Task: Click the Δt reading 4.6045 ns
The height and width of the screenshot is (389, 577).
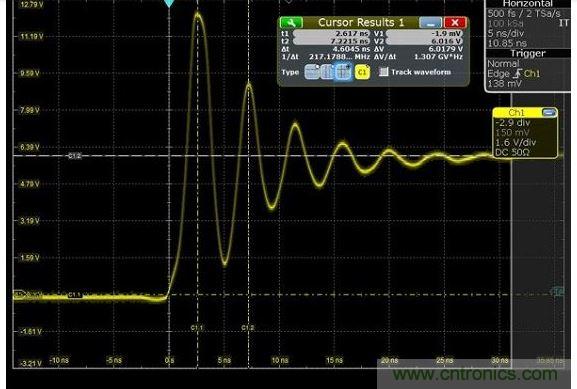Action: point(351,49)
